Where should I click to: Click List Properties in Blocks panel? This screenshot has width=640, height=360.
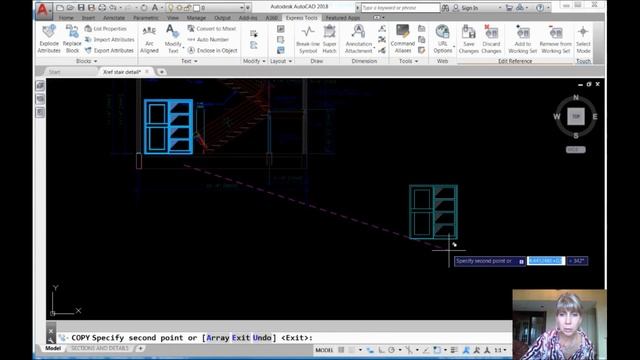point(106,29)
